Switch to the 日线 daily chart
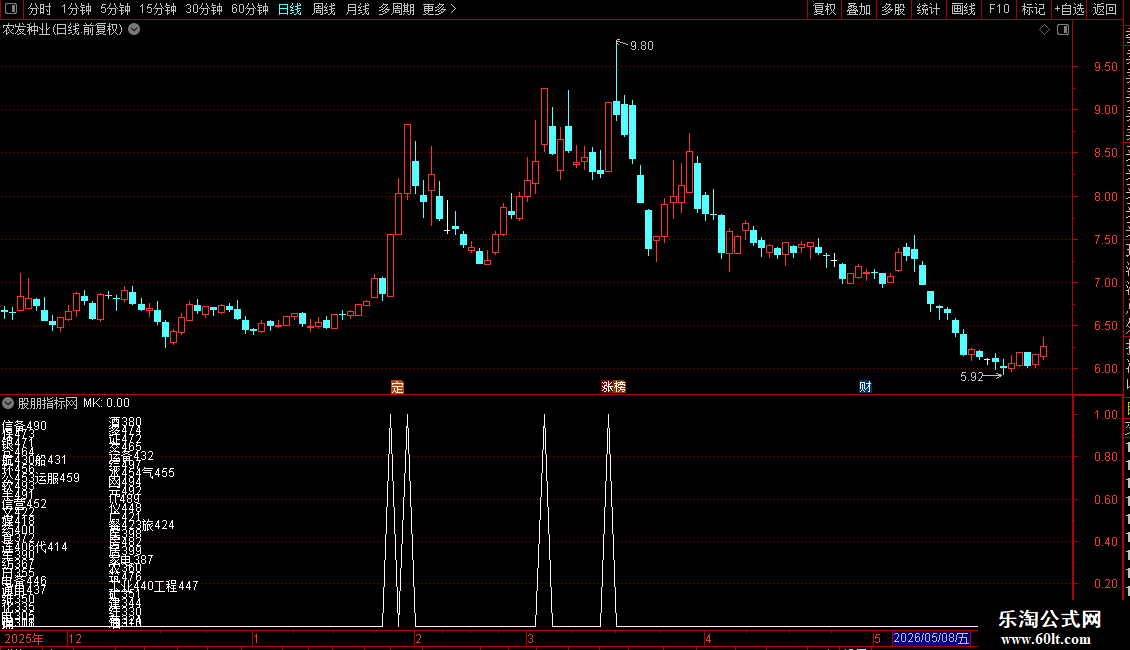This screenshot has width=1130, height=650. click(290, 9)
